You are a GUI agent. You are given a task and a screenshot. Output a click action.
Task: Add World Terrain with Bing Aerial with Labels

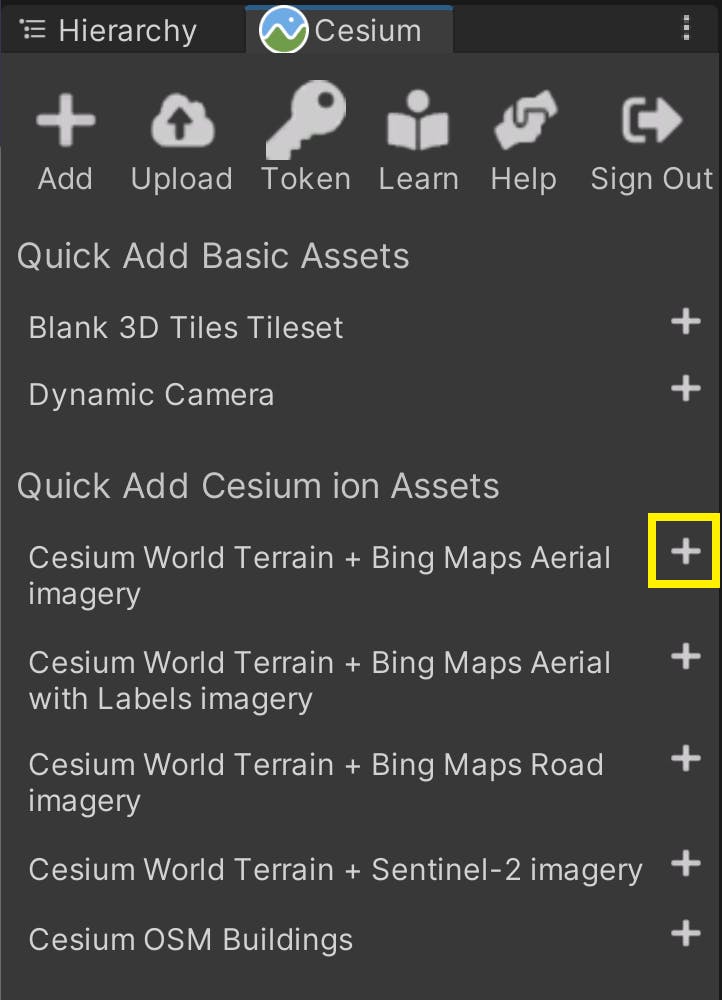coord(685,657)
